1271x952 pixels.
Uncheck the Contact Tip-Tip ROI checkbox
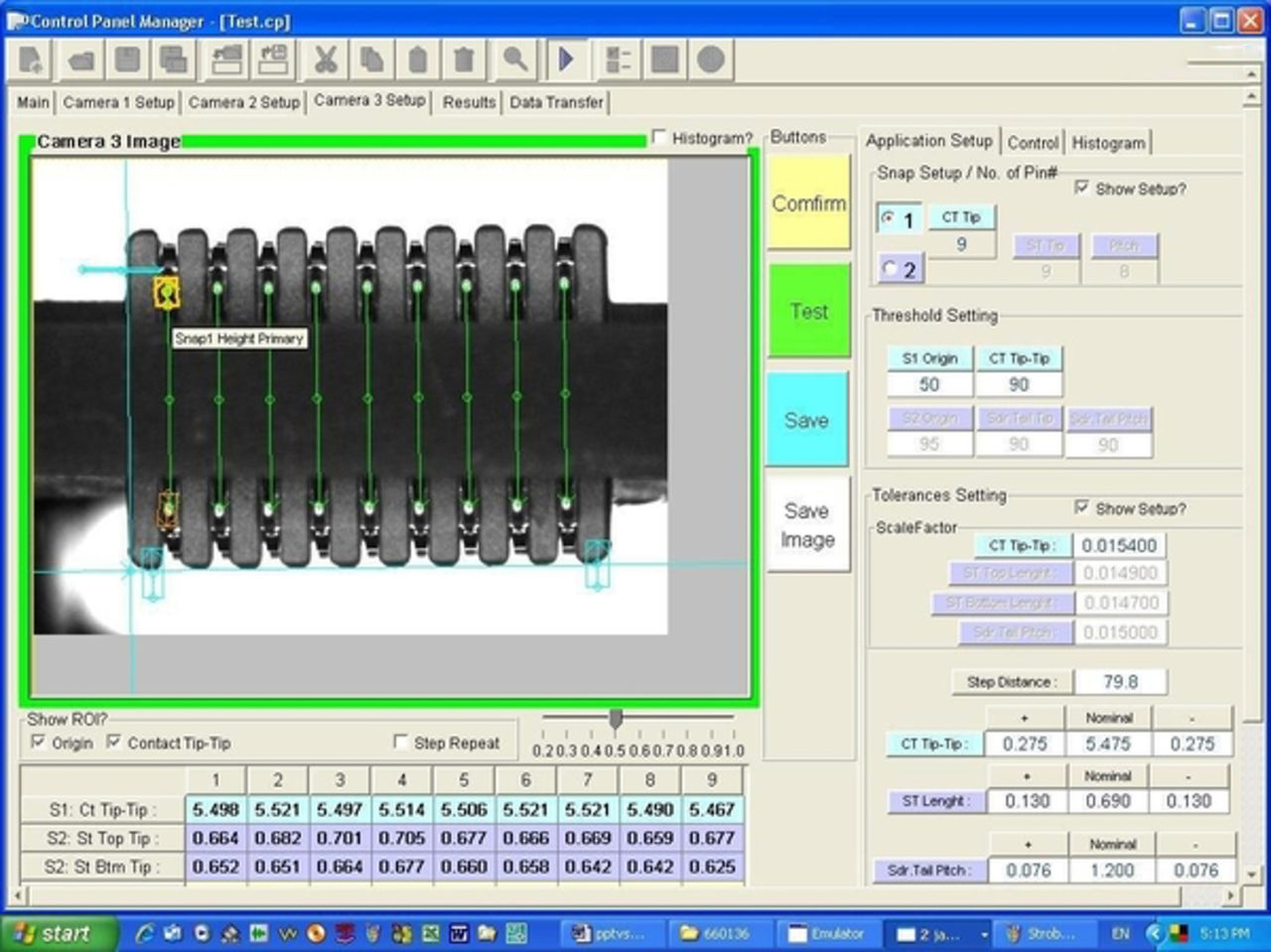[114, 742]
